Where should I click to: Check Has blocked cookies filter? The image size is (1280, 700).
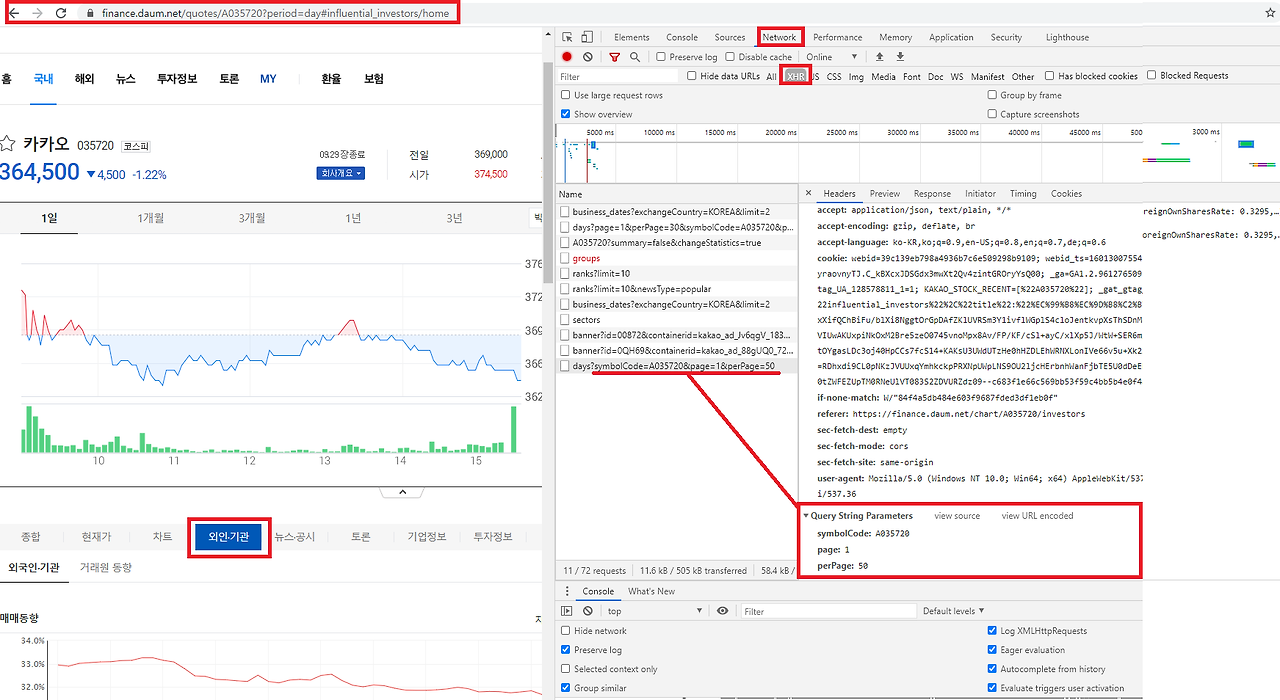(x=1050, y=76)
